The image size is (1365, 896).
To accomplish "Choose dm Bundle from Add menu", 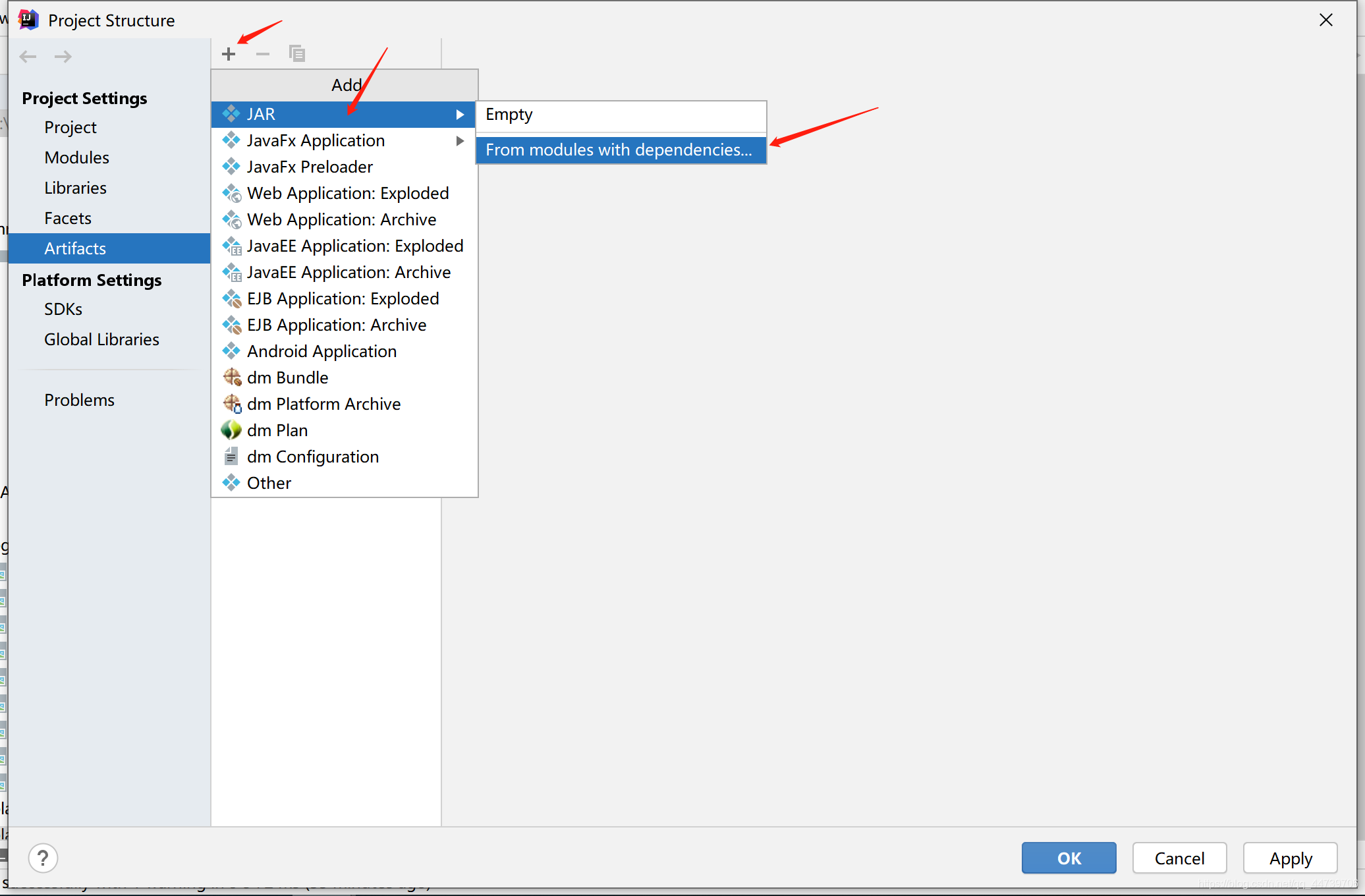I will click(287, 378).
